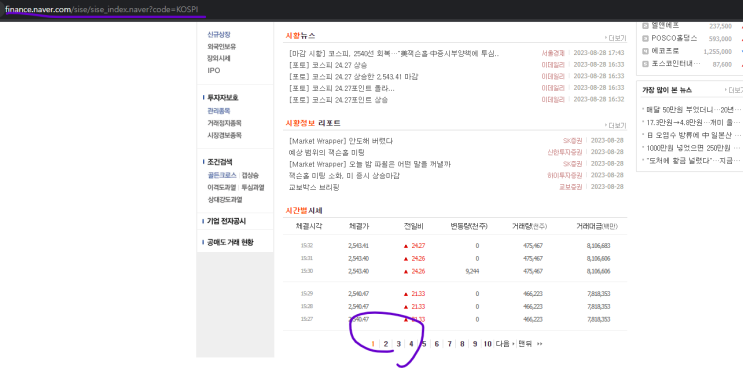Select 관리종목 under 투자자보호
The image size is (743, 369).
(219, 111)
